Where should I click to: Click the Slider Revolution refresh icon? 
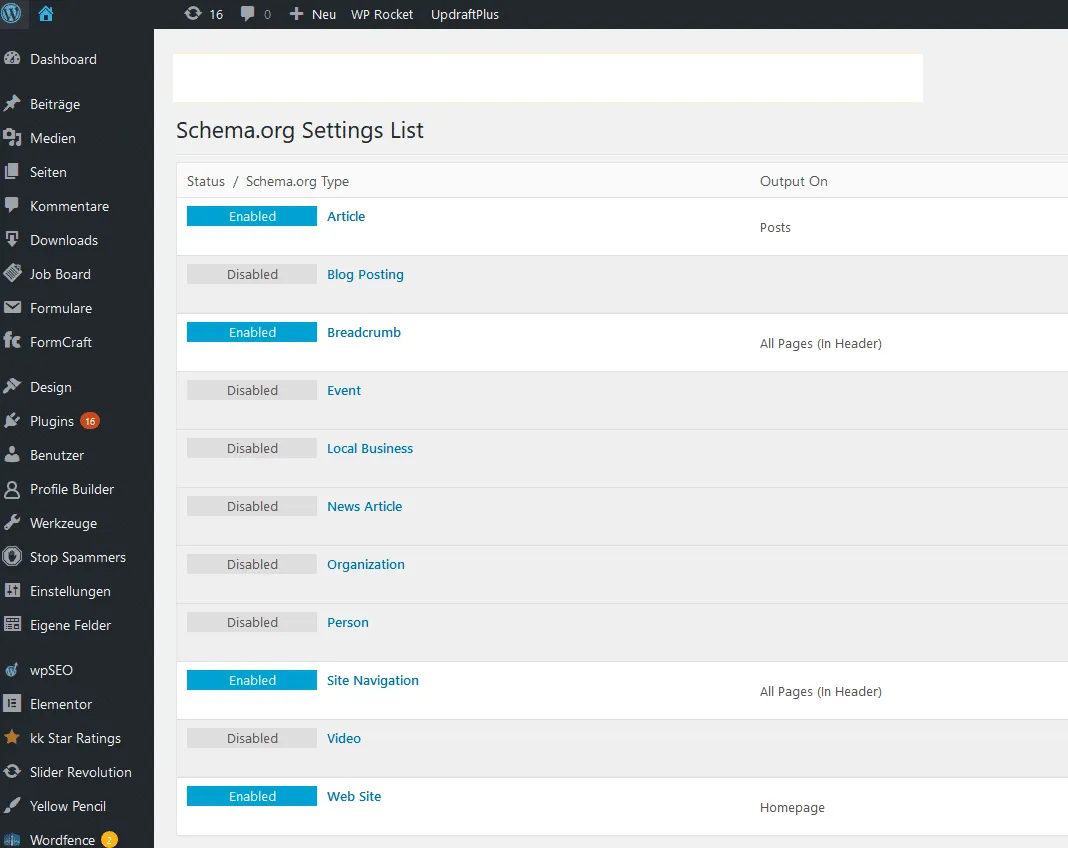click(12, 771)
